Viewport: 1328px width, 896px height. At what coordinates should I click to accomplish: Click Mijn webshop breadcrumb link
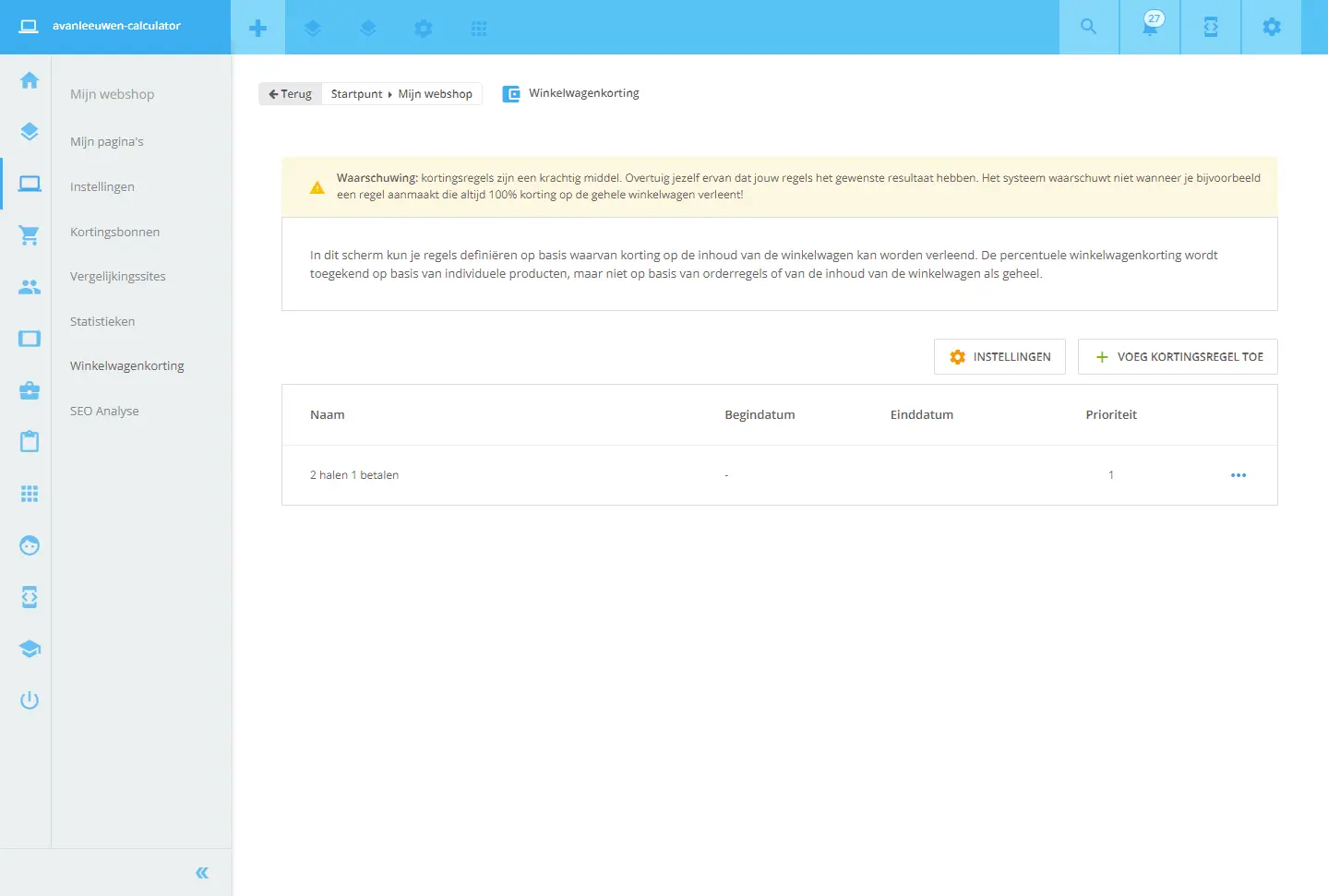tap(436, 94)
